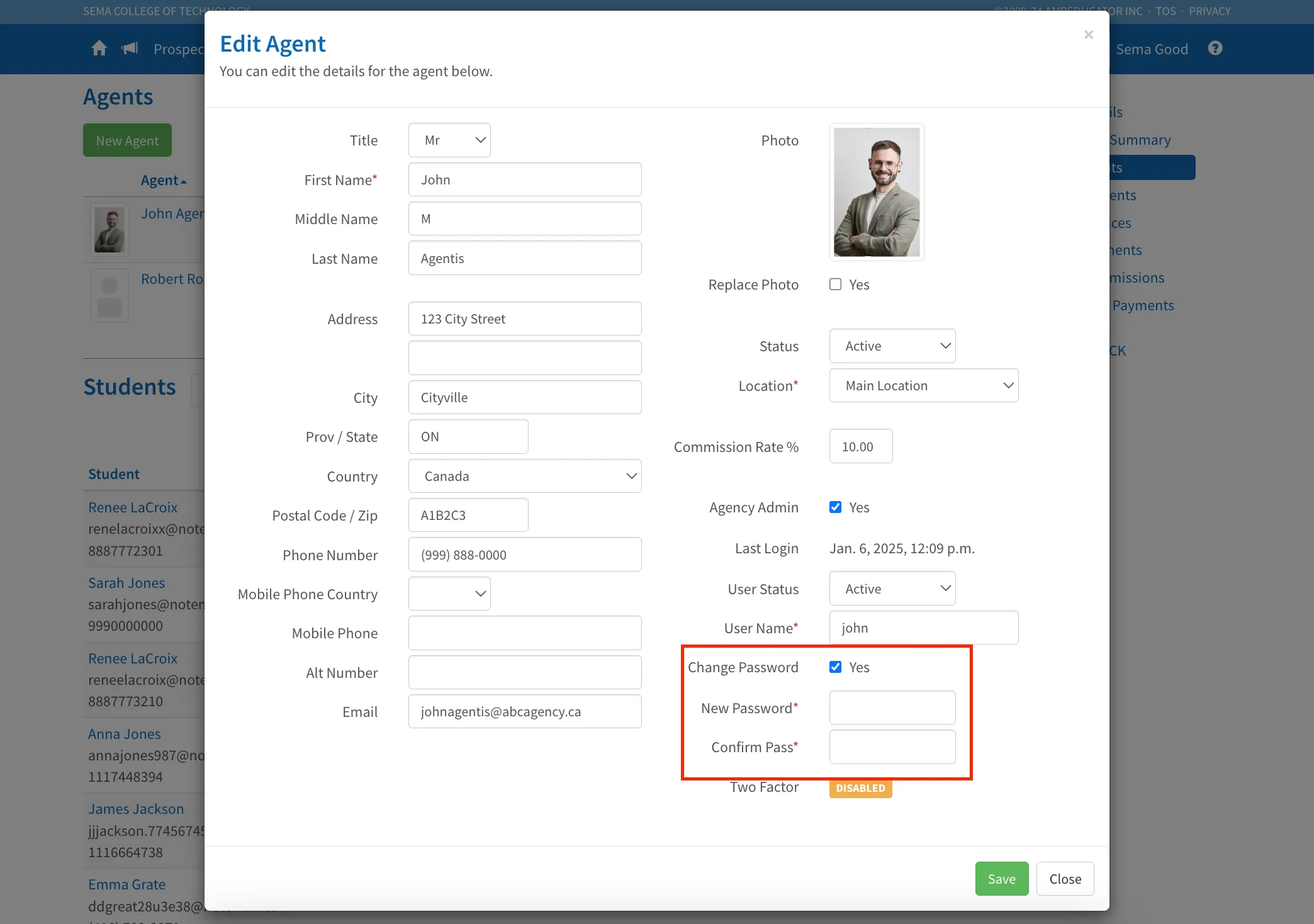The image size is (1314, 924).
Task: Click the Last Name field
Action: [x=525, y=258]
